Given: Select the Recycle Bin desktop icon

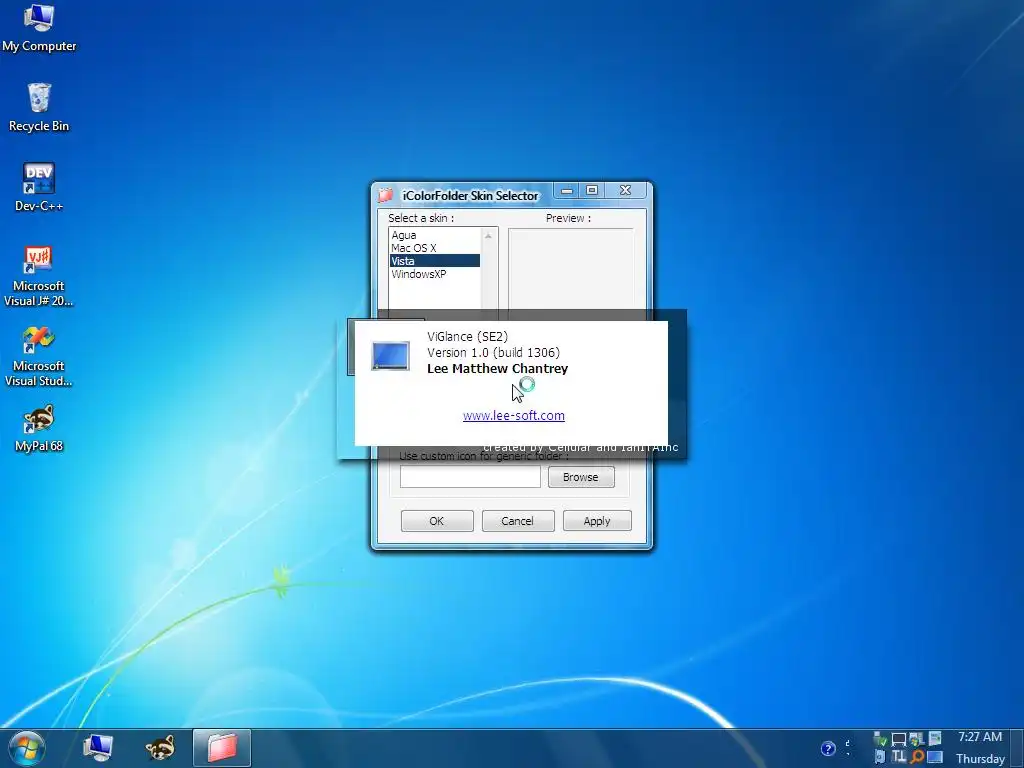Looking at the screenshot, I should [39, 108].
